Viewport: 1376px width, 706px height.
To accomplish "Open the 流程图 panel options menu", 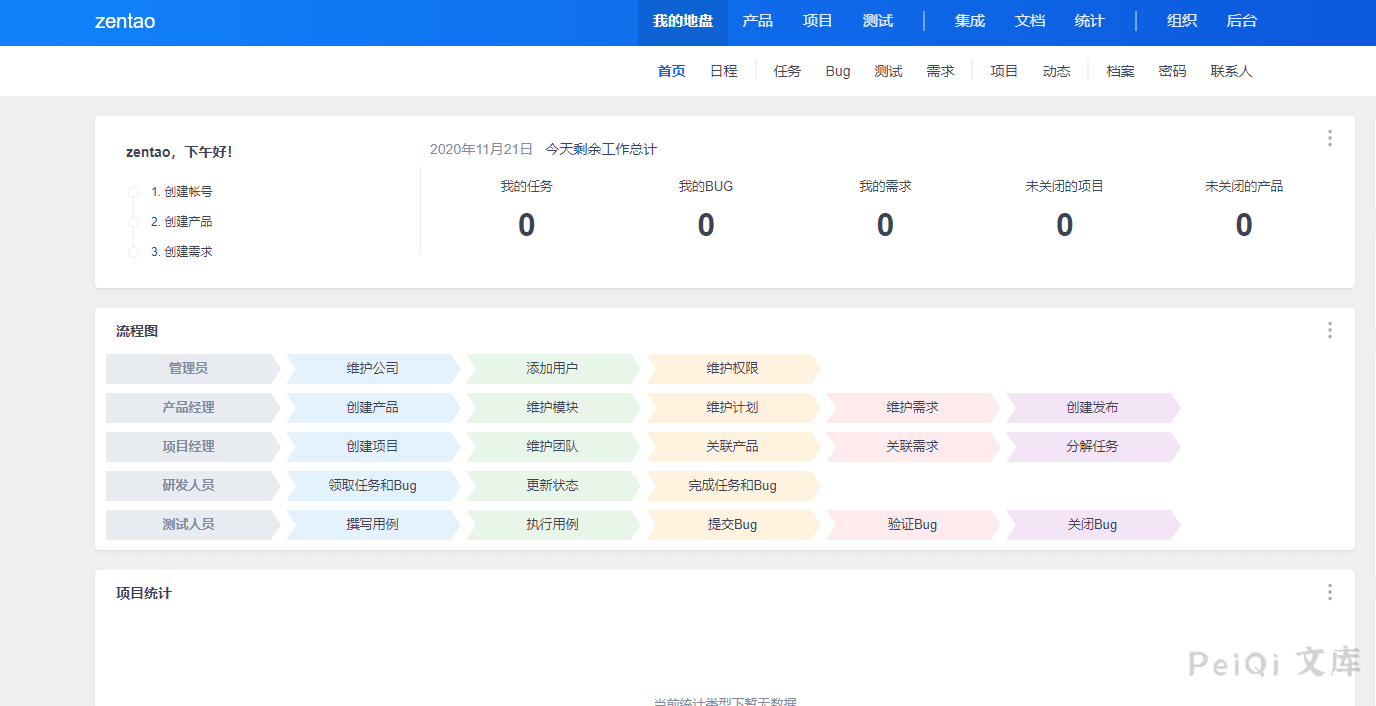I will [1330, 329].
